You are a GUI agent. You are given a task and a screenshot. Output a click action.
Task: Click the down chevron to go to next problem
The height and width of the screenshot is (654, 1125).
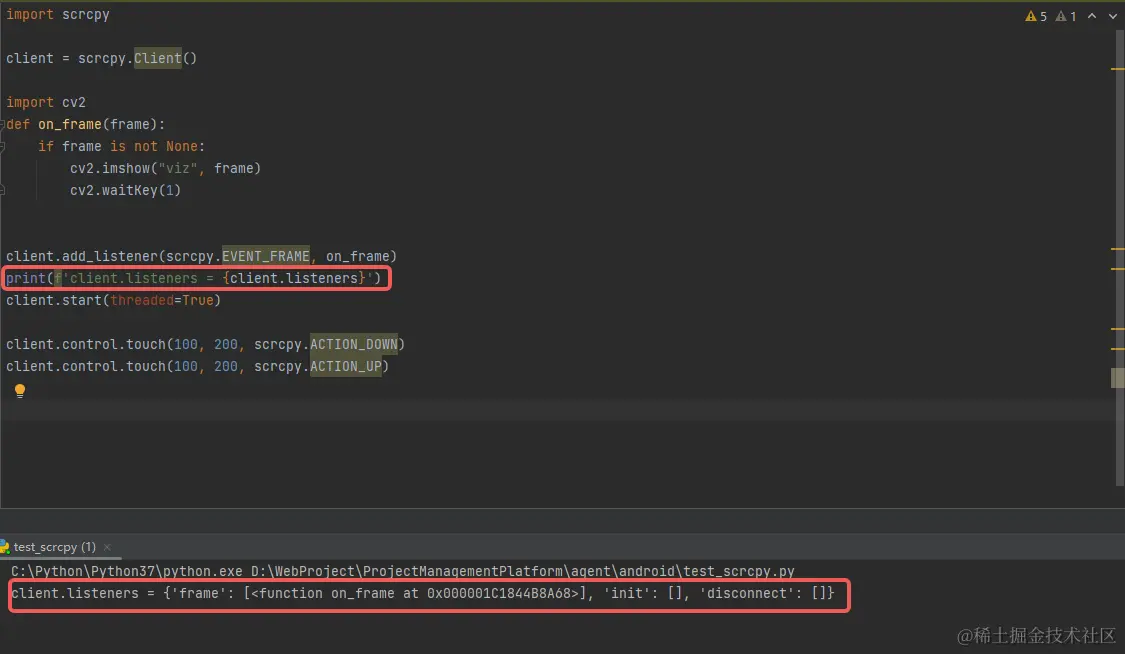click(x=1112, y=16)
